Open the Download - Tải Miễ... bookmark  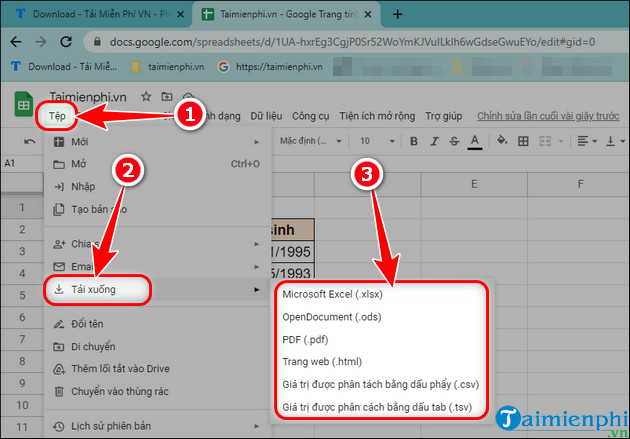click(x=64, y=67)
